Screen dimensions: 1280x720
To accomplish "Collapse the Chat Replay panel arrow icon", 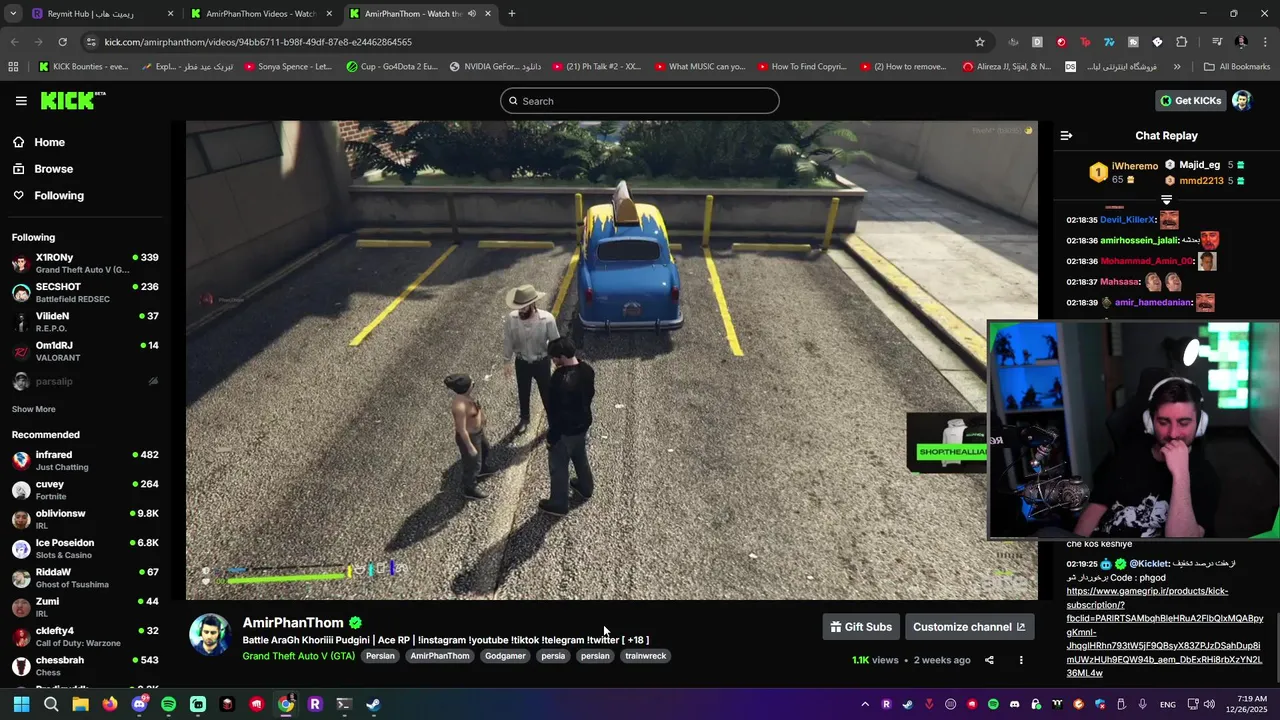I will tap(1066, 136).
